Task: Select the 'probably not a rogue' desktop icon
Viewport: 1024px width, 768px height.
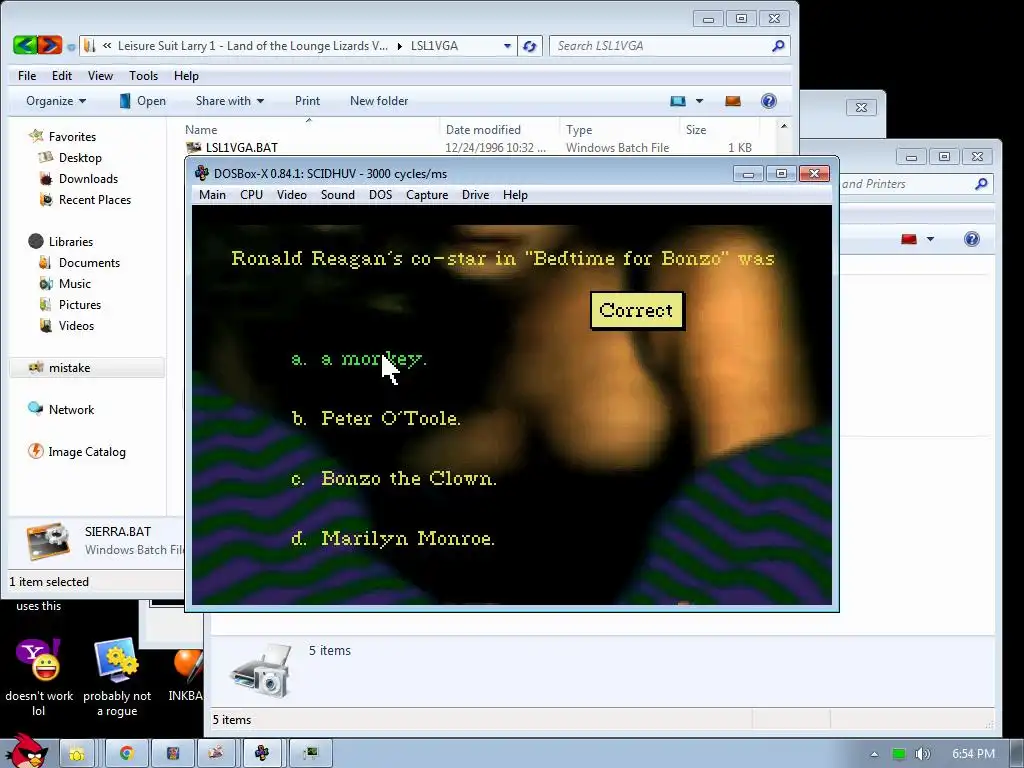Action: pos(117,677)
